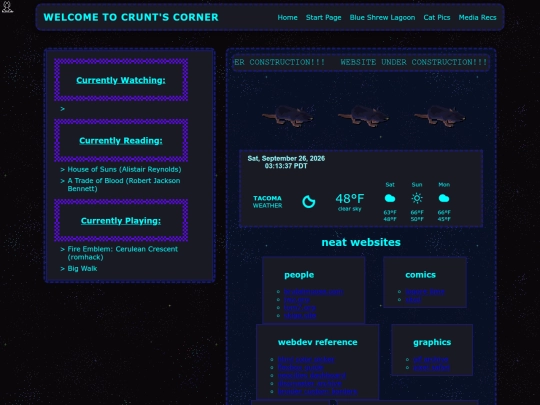Viewport: 540px width, 405px height.
Task: Click the Currently Watching heading
Action: coord(121,80)
